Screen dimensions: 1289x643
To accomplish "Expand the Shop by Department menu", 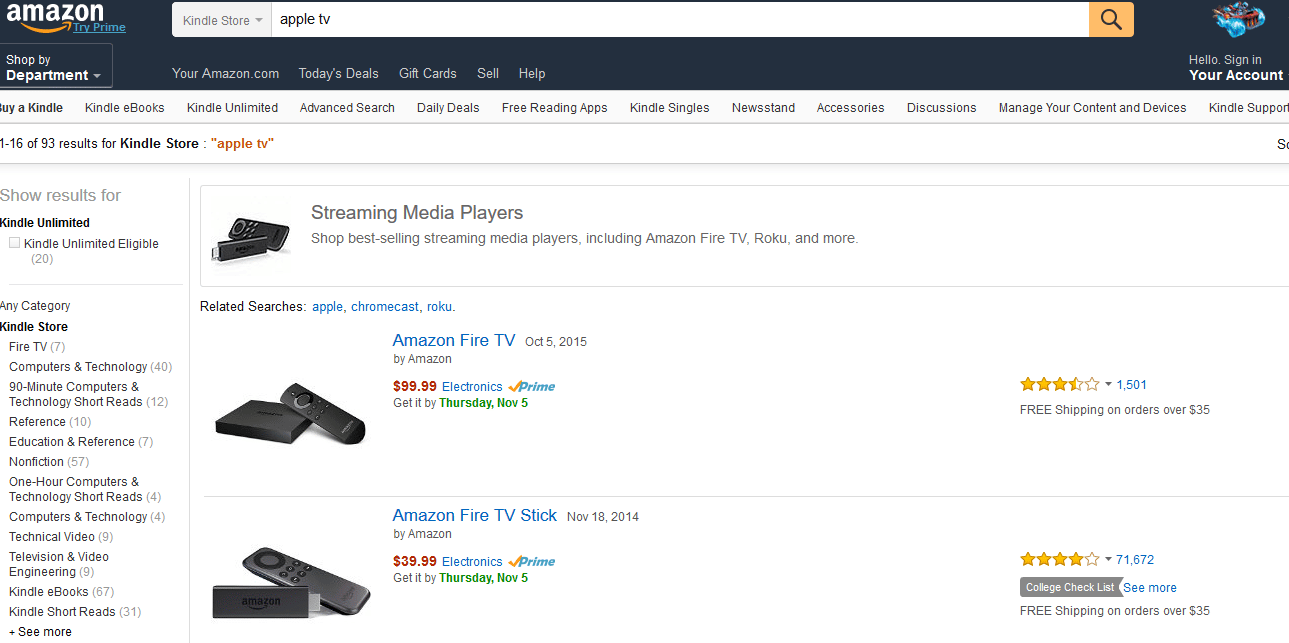I will coord(56,67).
